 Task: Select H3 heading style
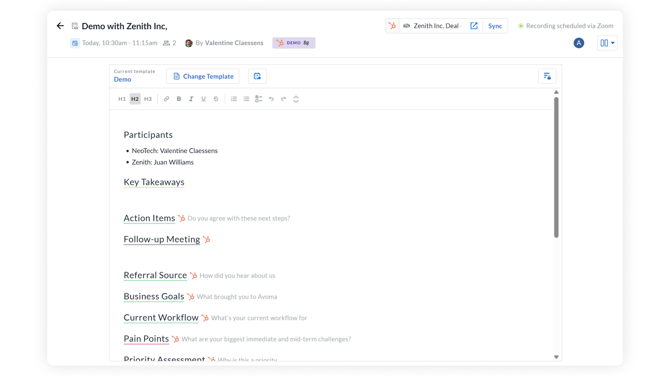(148, 99)
